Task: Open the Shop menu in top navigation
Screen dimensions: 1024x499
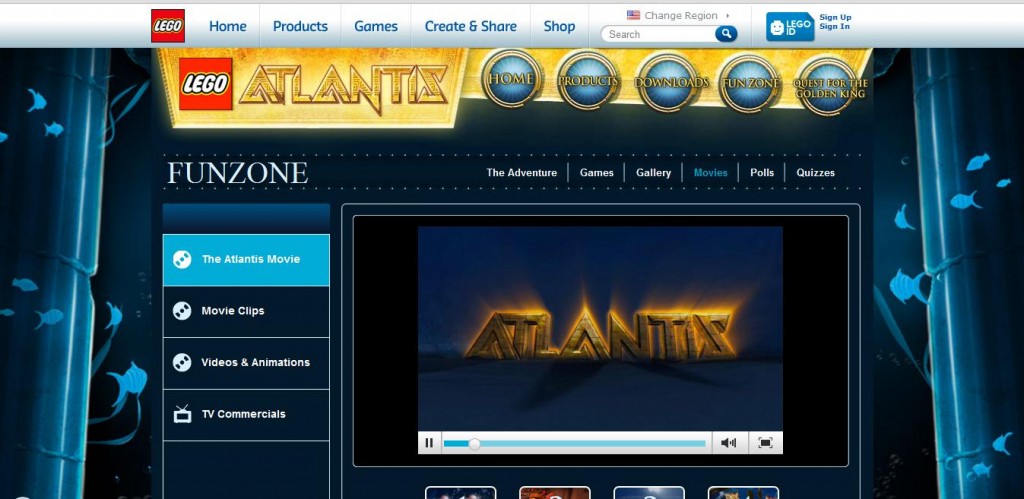Action: pos(559,26)
